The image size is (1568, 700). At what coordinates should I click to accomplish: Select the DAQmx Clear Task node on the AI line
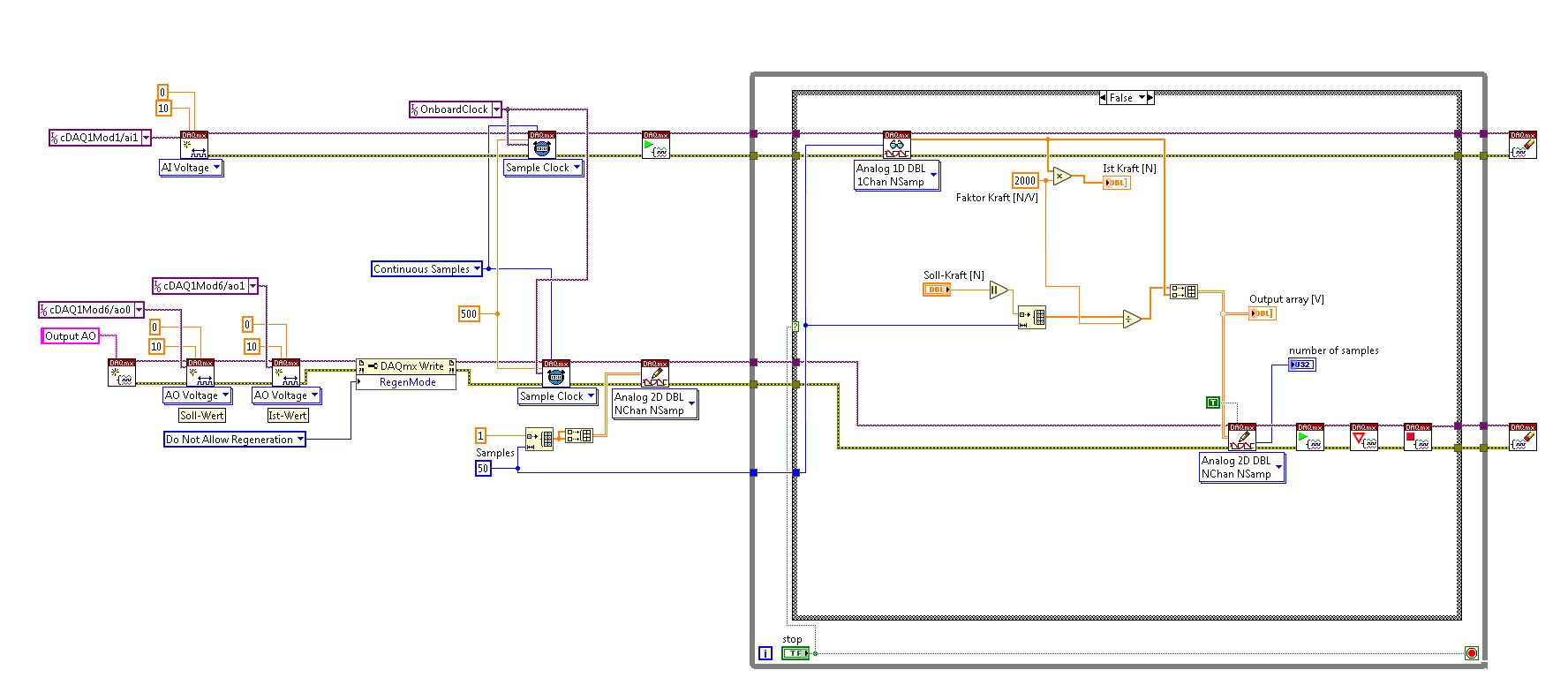tap(1523, 145)
